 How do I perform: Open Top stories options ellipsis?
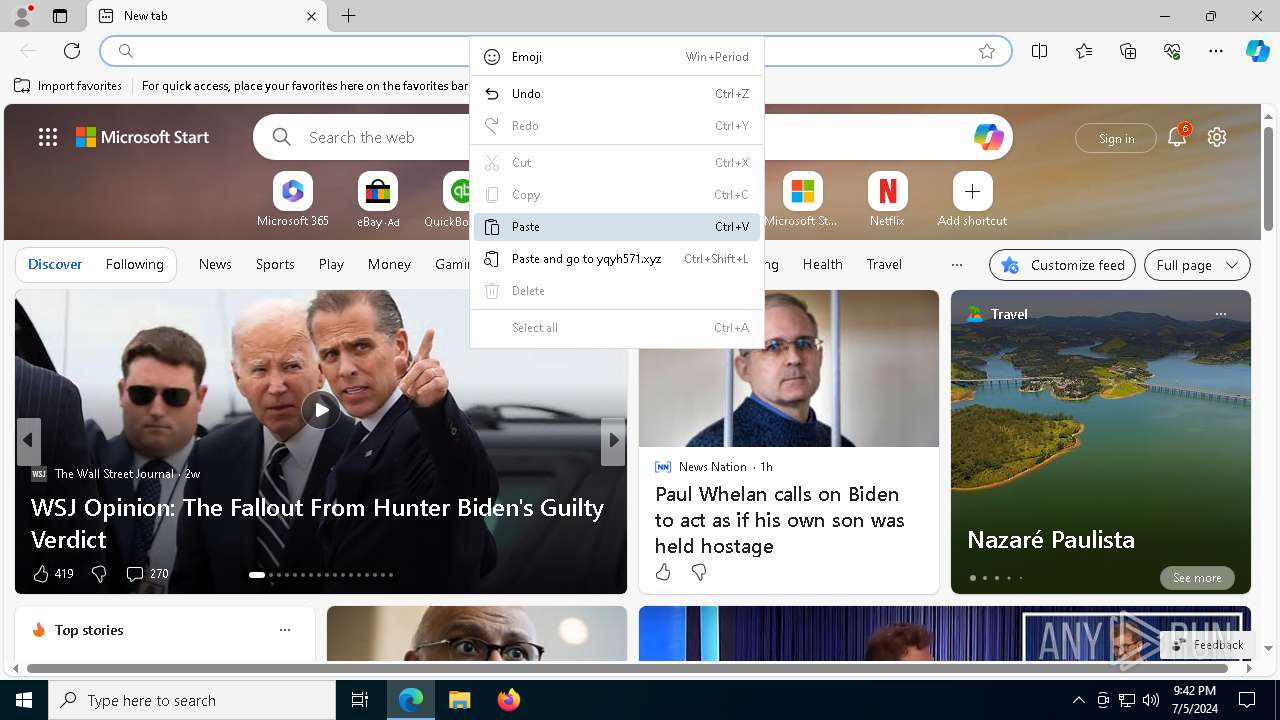285,630
